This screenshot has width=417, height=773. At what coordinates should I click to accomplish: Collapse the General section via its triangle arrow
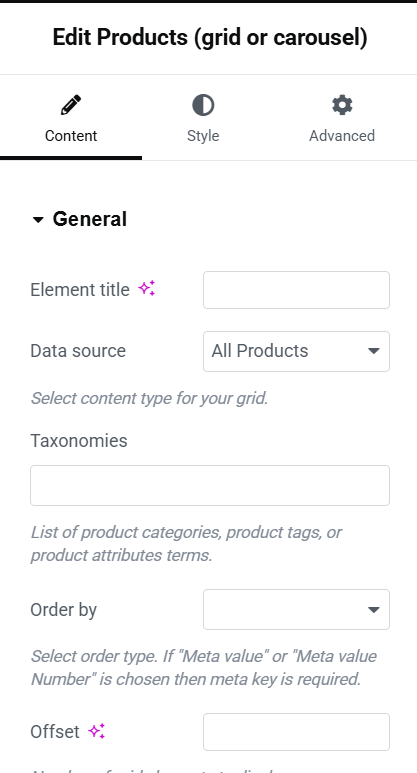pos(38,220)
